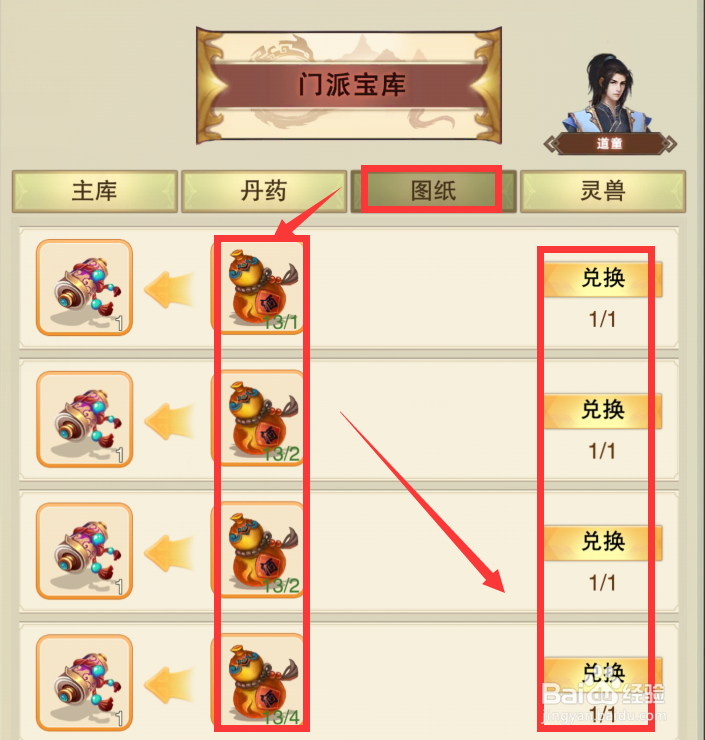Click the 门派宝库 title banner

349,85
